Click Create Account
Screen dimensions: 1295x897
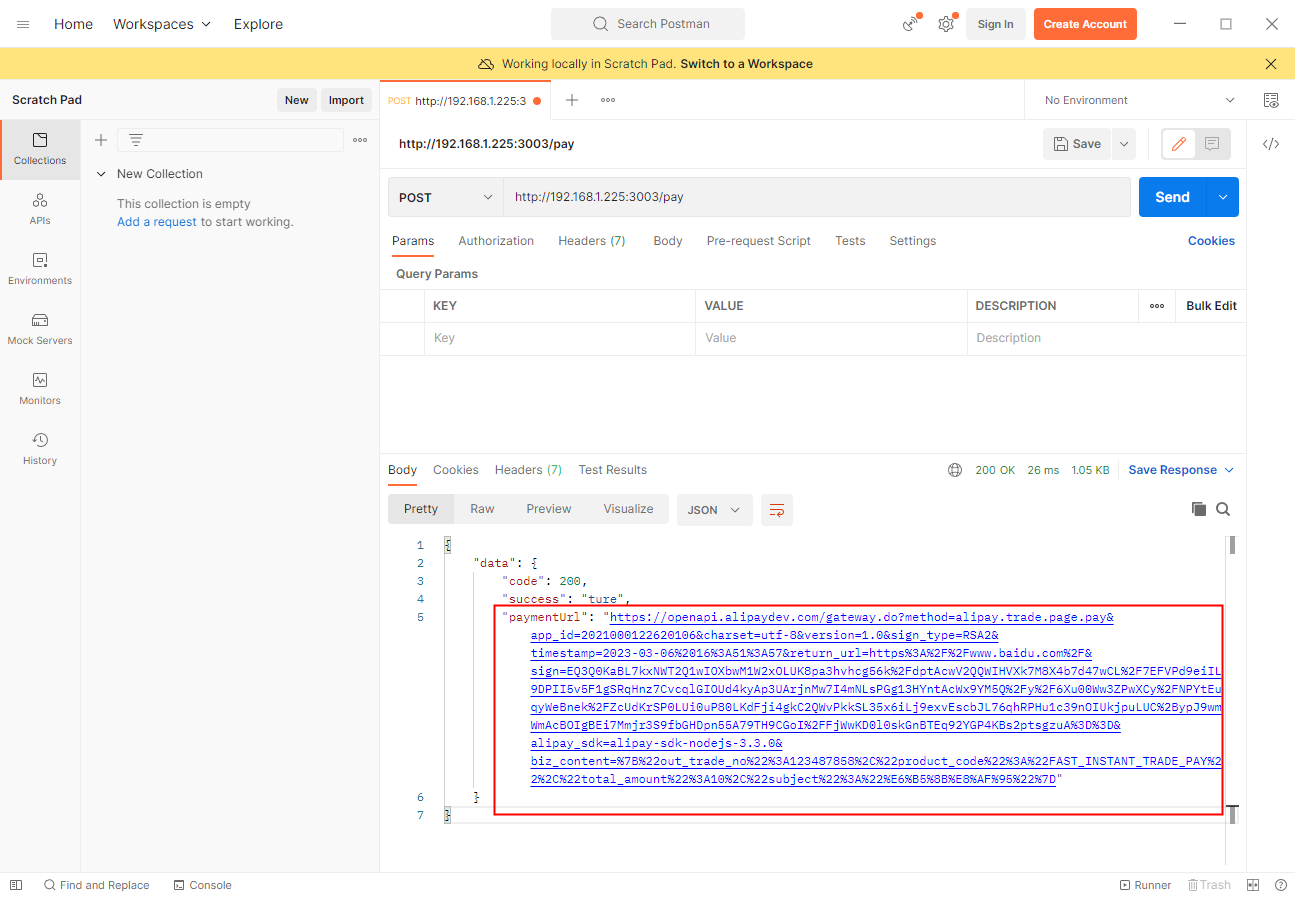[x=1085, y=24]
